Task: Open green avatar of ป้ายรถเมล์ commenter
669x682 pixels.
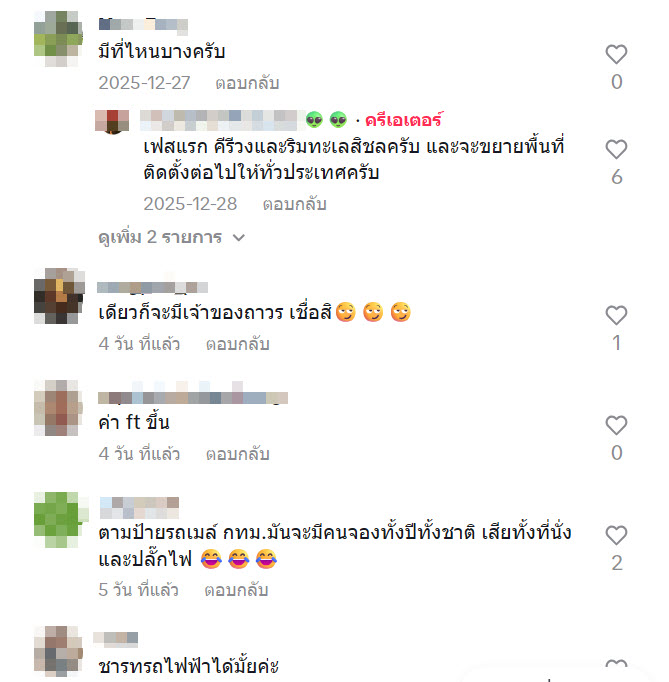Action: click(61, 520)
